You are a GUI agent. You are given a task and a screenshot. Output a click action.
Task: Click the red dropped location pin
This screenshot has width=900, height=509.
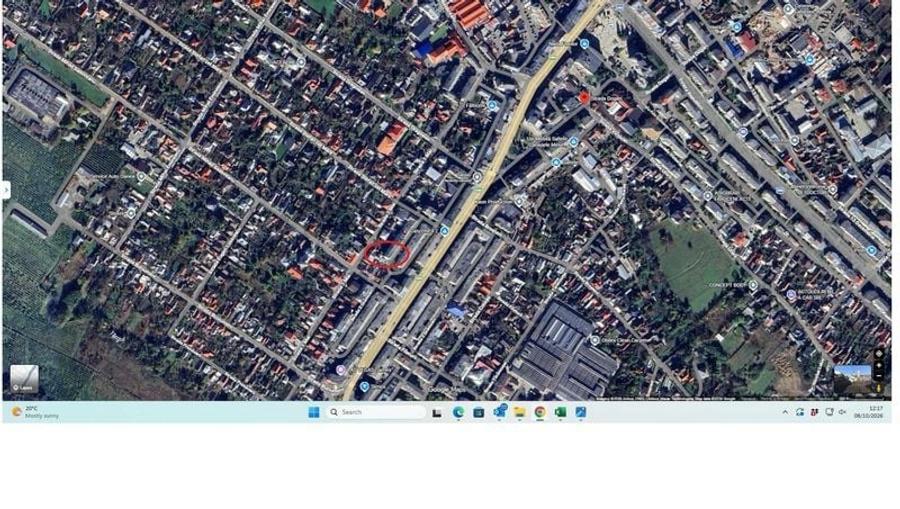[x=584, y=98]
